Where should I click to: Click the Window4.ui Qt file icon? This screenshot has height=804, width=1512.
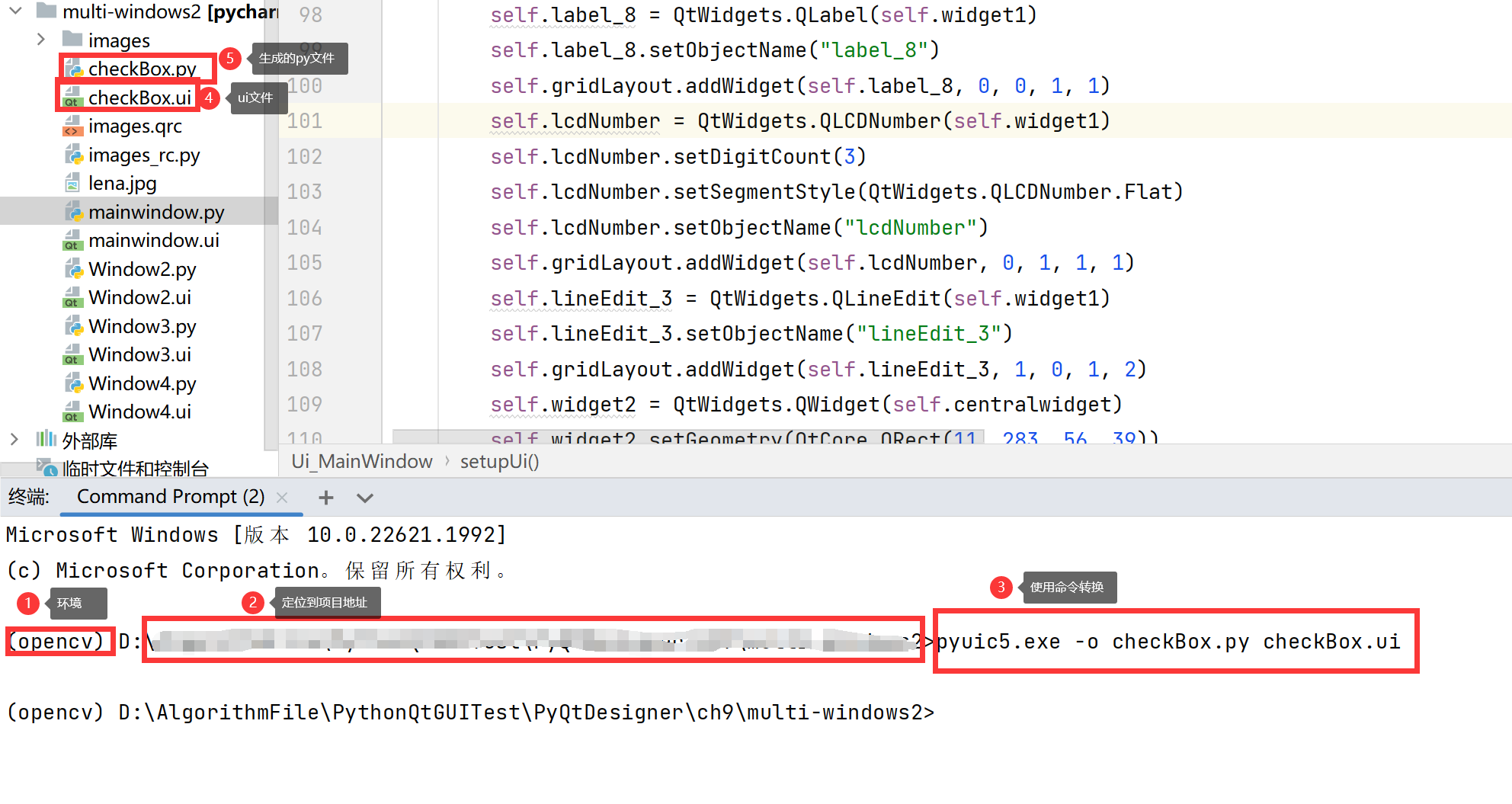72,412
